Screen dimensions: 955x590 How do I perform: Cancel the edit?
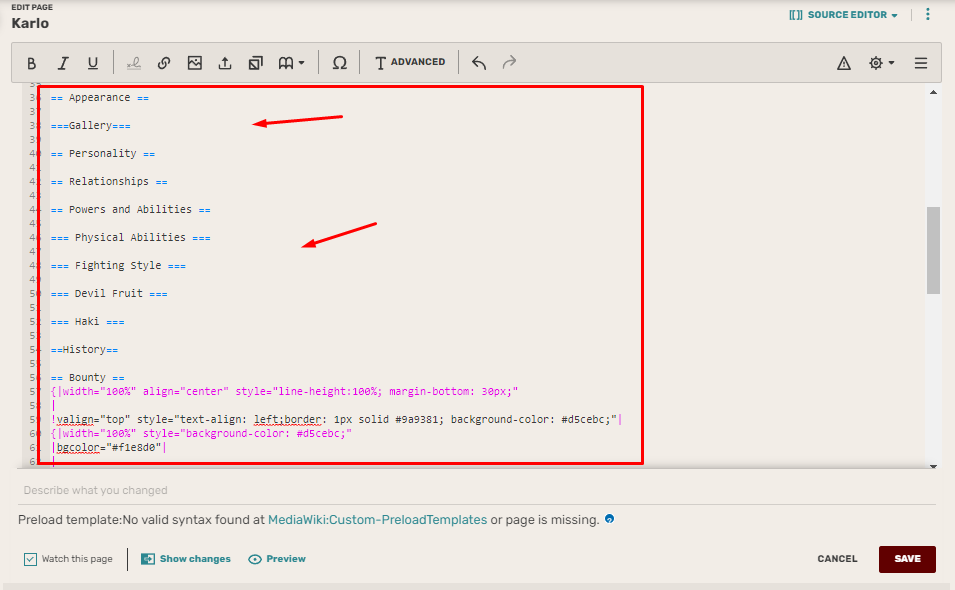[837, 559]
